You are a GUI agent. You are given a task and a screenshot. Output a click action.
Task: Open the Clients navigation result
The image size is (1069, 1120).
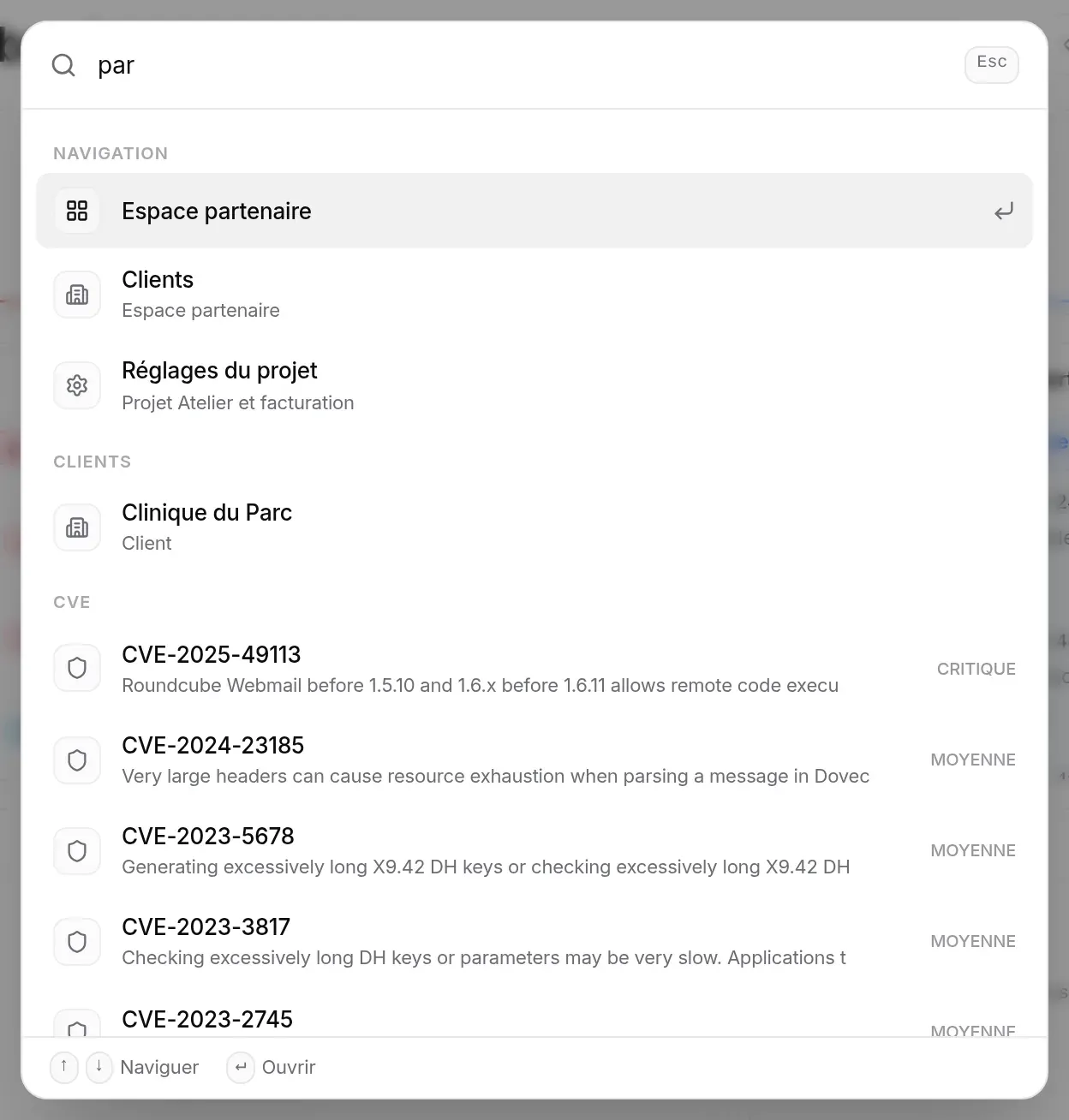tap(534, 295)
